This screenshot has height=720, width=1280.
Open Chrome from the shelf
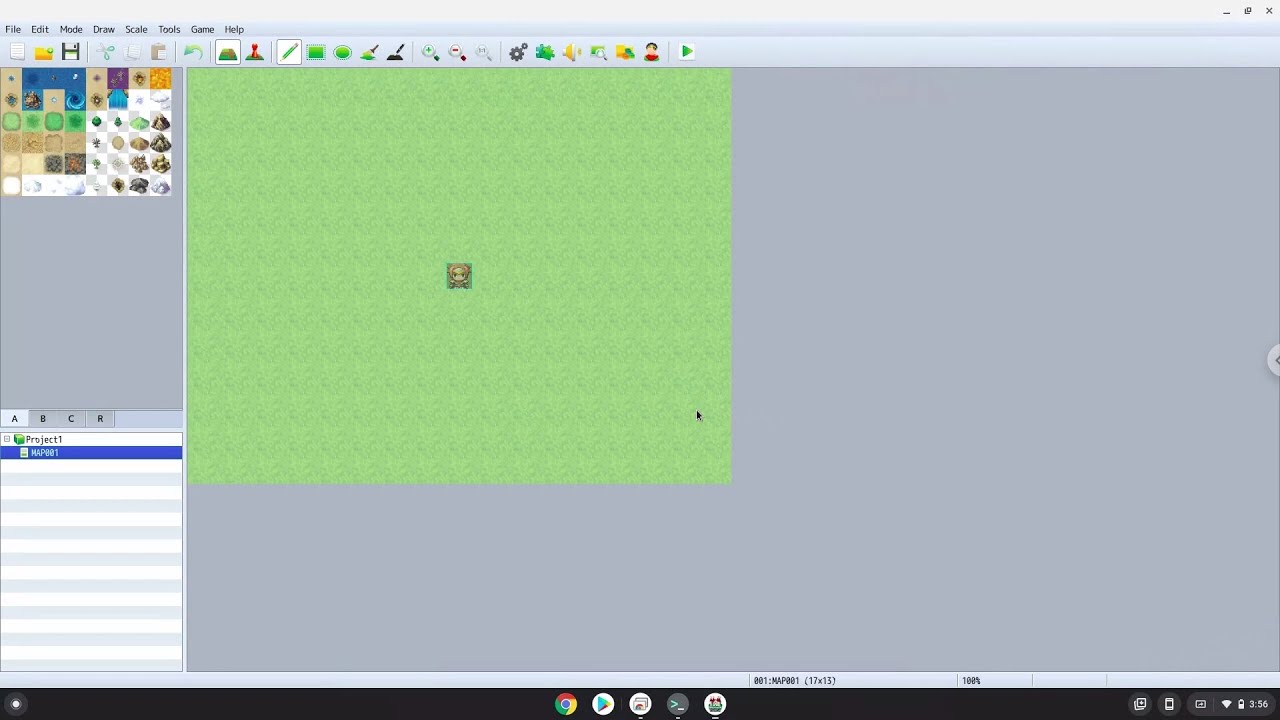pyautogui.click(x=566, y=704)
